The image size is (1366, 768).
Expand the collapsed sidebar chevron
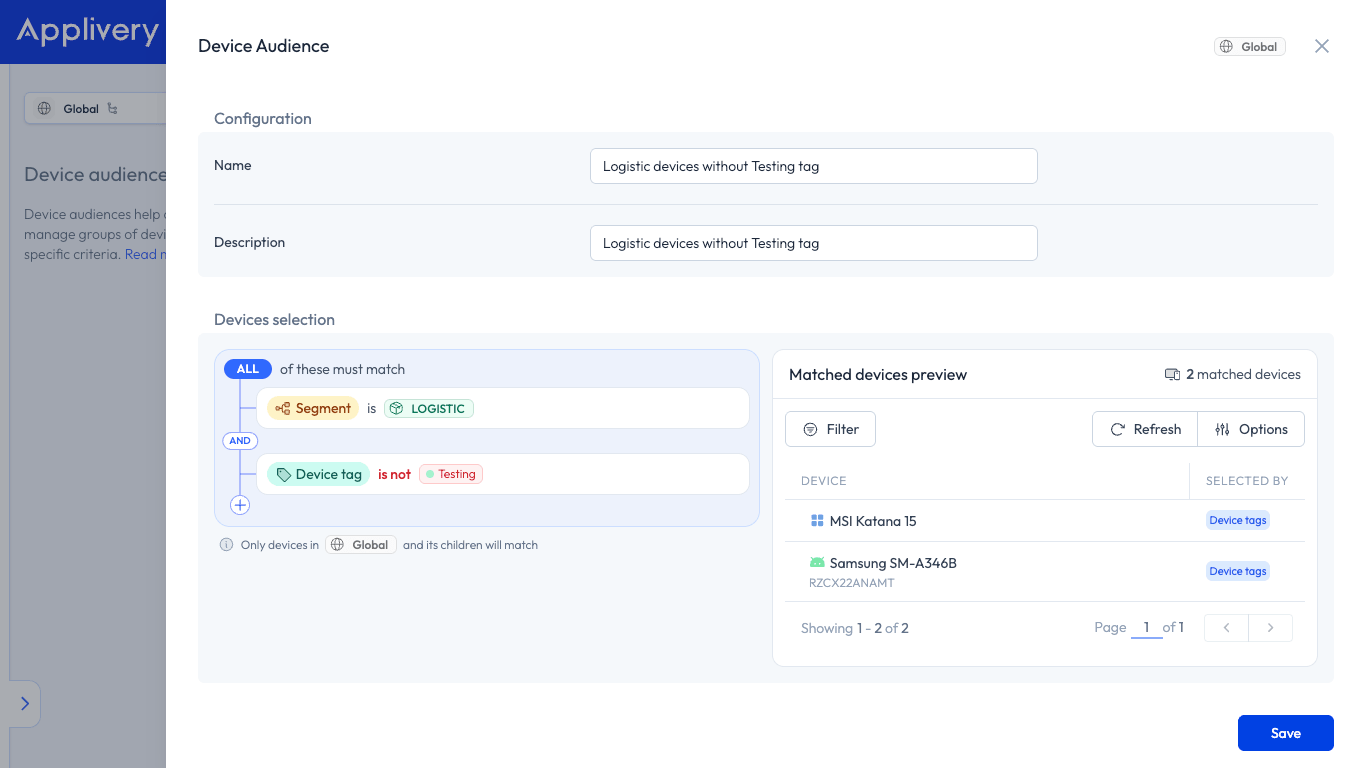(25, 704)
